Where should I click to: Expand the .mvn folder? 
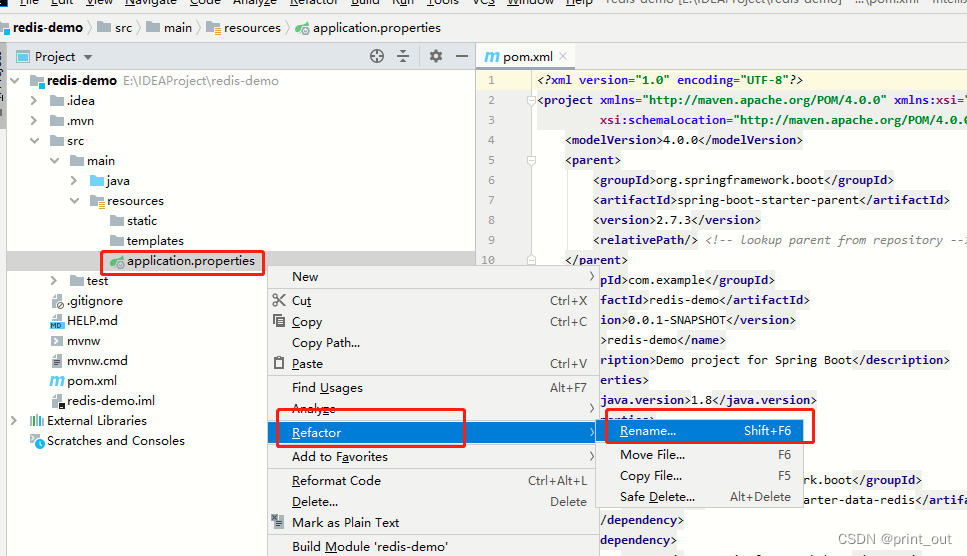click(34, 121)
